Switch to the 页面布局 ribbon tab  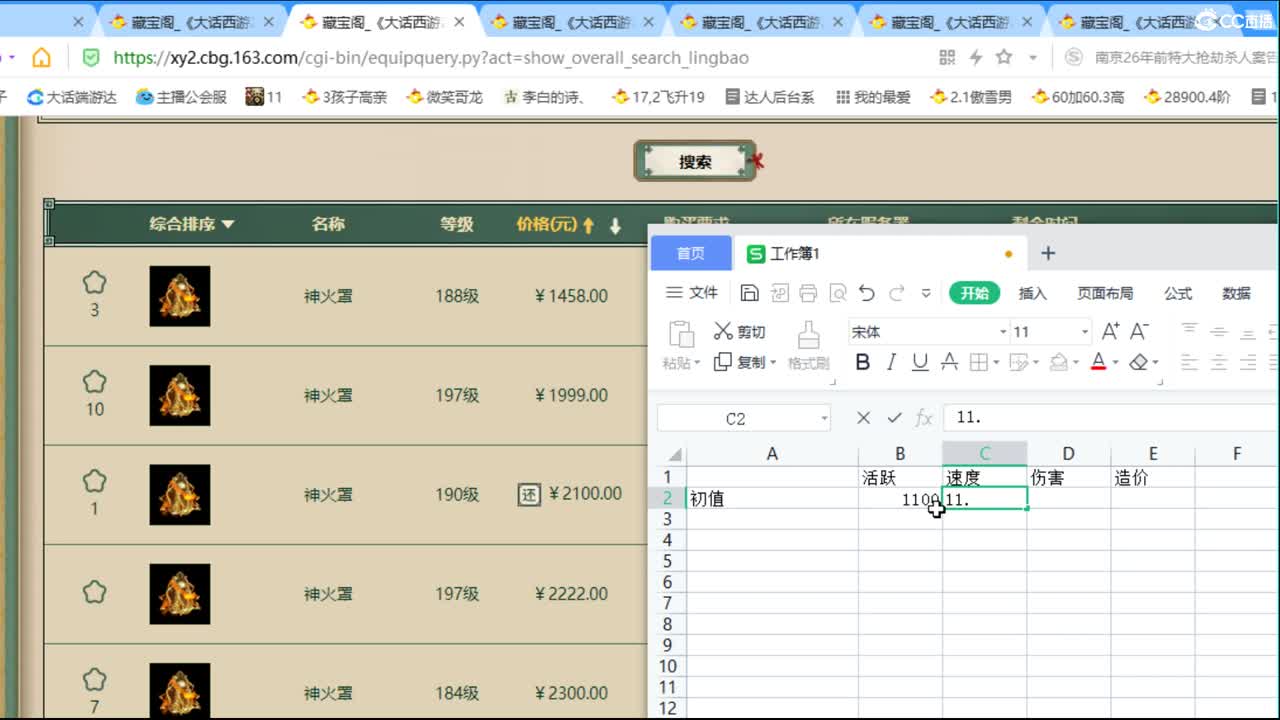pos(1105,293)
